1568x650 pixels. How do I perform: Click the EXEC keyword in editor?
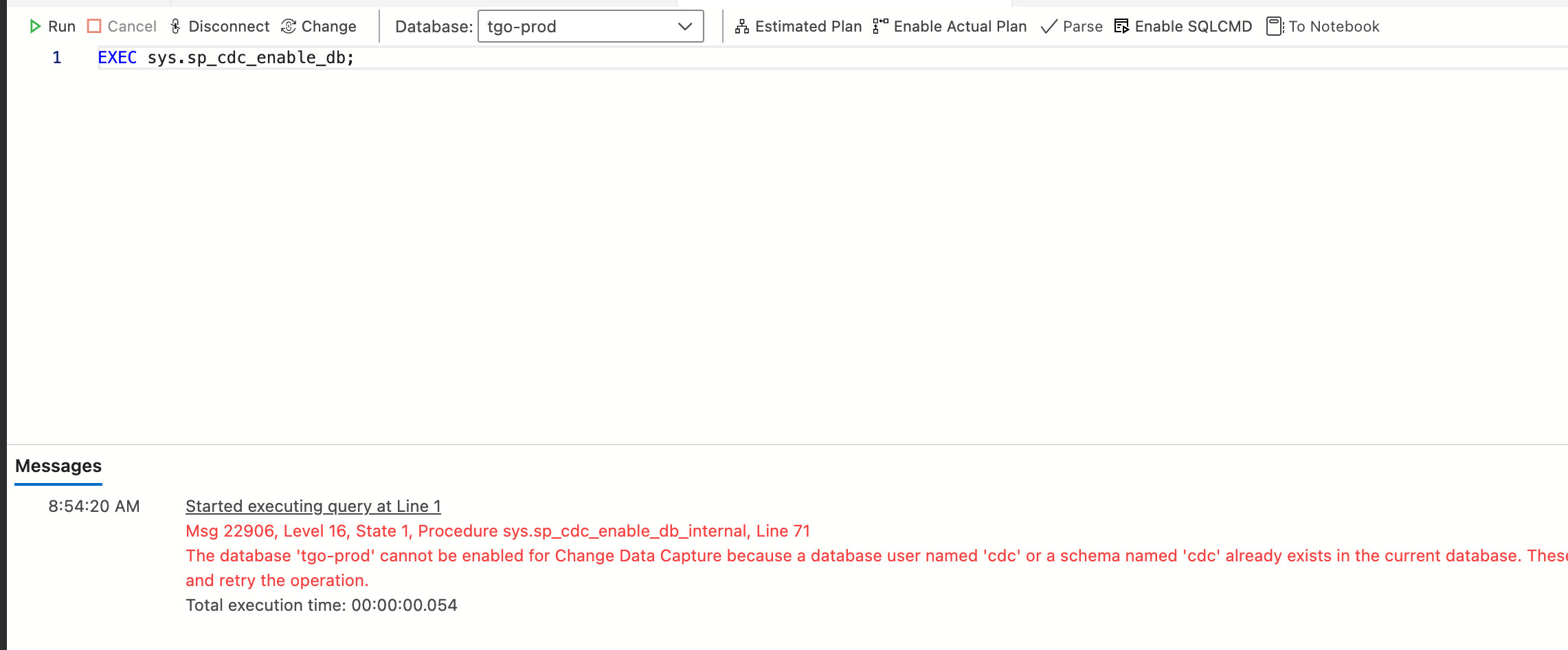click(x=117, y=58)
